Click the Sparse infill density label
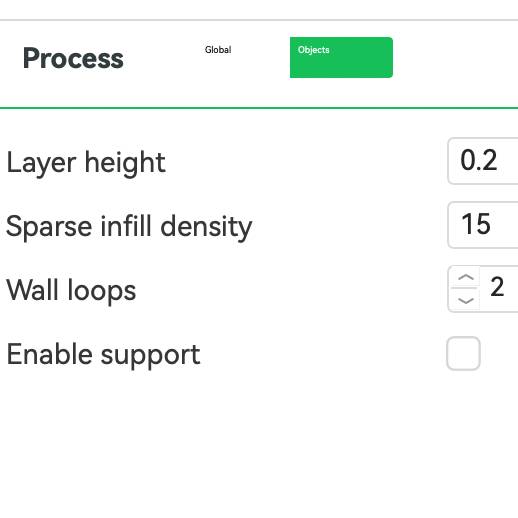518x518 pixels. (129, 227)
